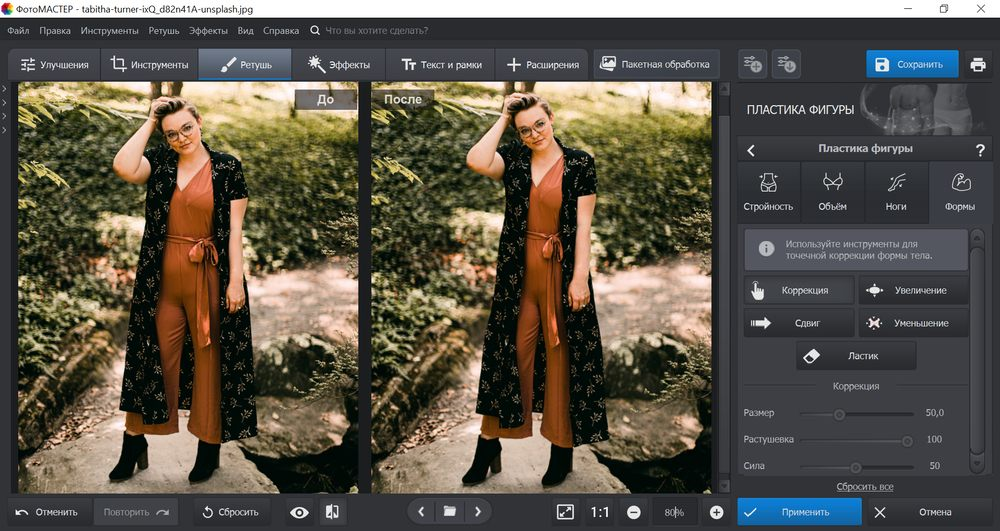This screenshot has width=1000, height=531.
Task: Open the Эффекты menu in menu bar
Action: [x=208, y=31]
